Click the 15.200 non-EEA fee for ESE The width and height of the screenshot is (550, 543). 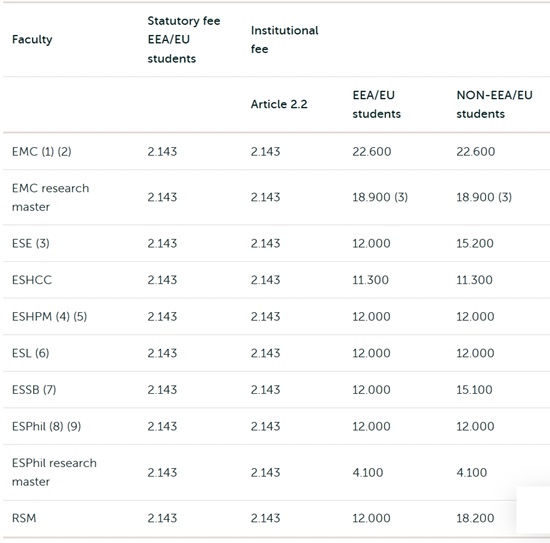(475, 243)
